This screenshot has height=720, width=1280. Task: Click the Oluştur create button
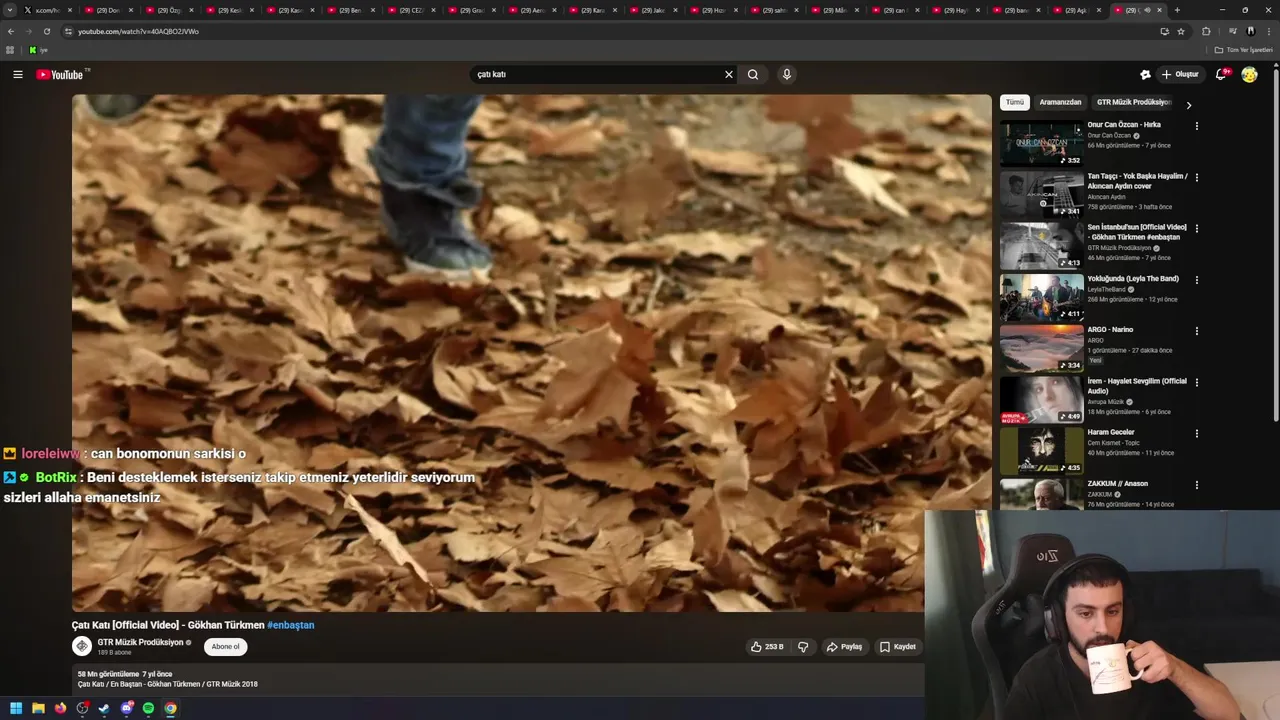[x=1180, y=74]
